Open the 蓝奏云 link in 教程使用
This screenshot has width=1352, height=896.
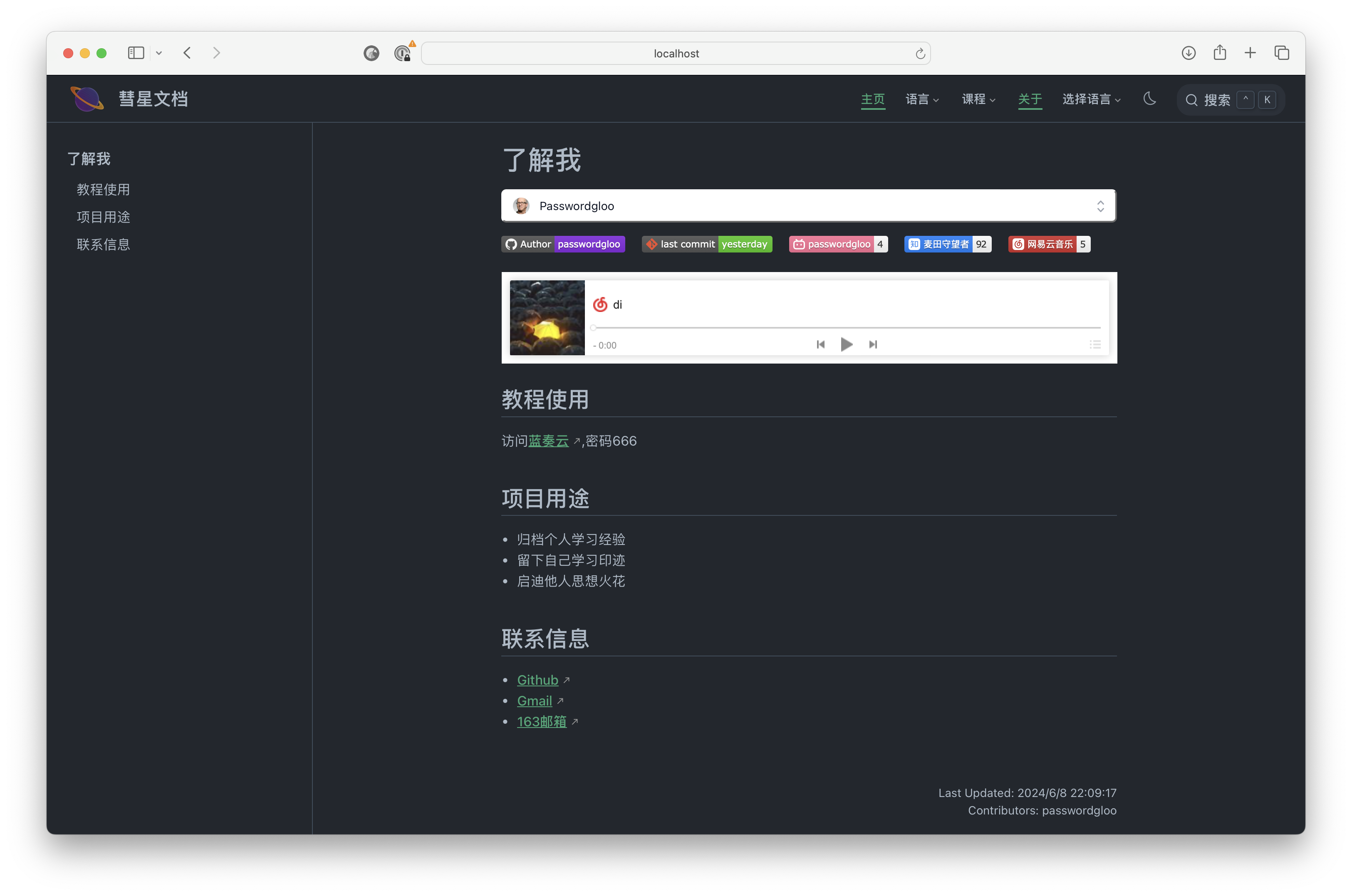point(549,441)
